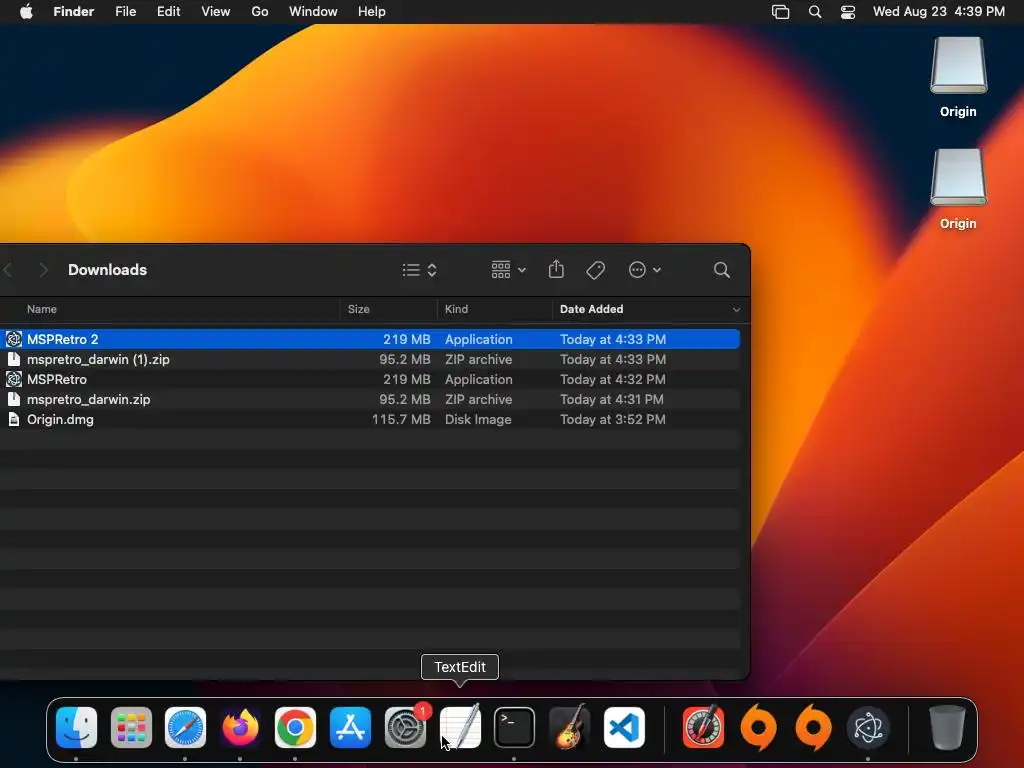Click the Finder window search magnifier
Screen dimensions: 1024x768
tap(722, 270)
